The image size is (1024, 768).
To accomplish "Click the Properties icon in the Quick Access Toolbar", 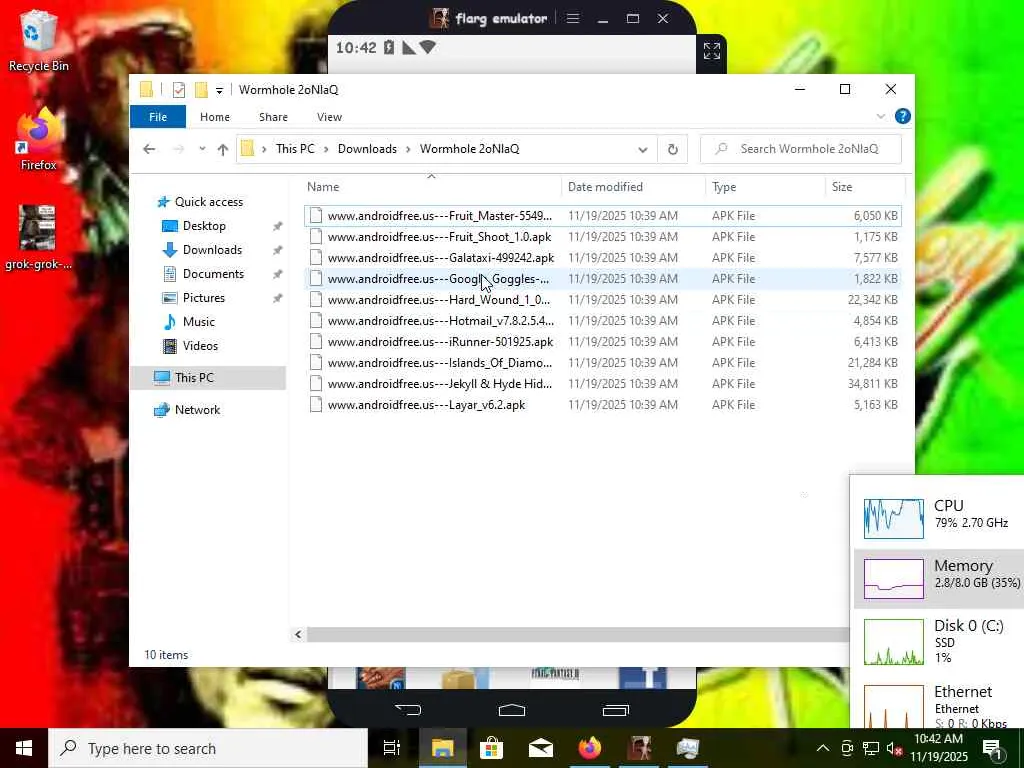I will 178,90.
